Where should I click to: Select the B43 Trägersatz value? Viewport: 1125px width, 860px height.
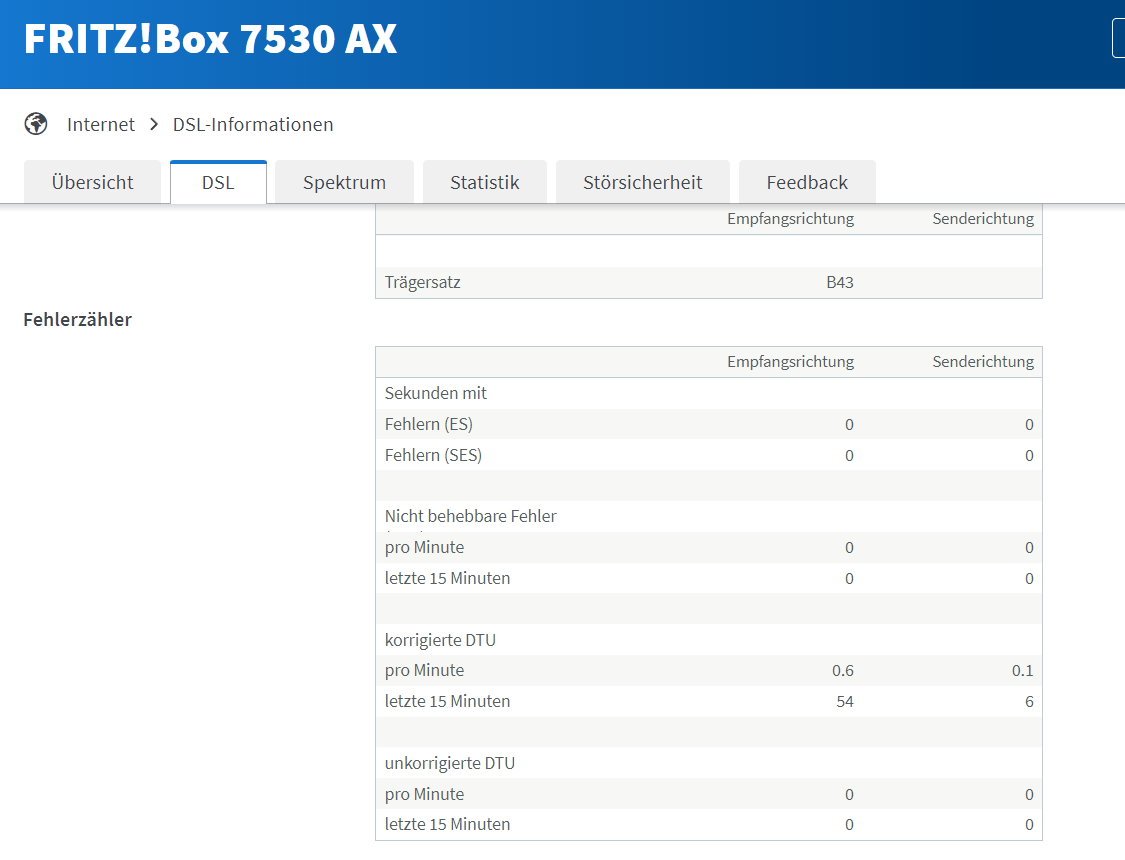point(839,283)
